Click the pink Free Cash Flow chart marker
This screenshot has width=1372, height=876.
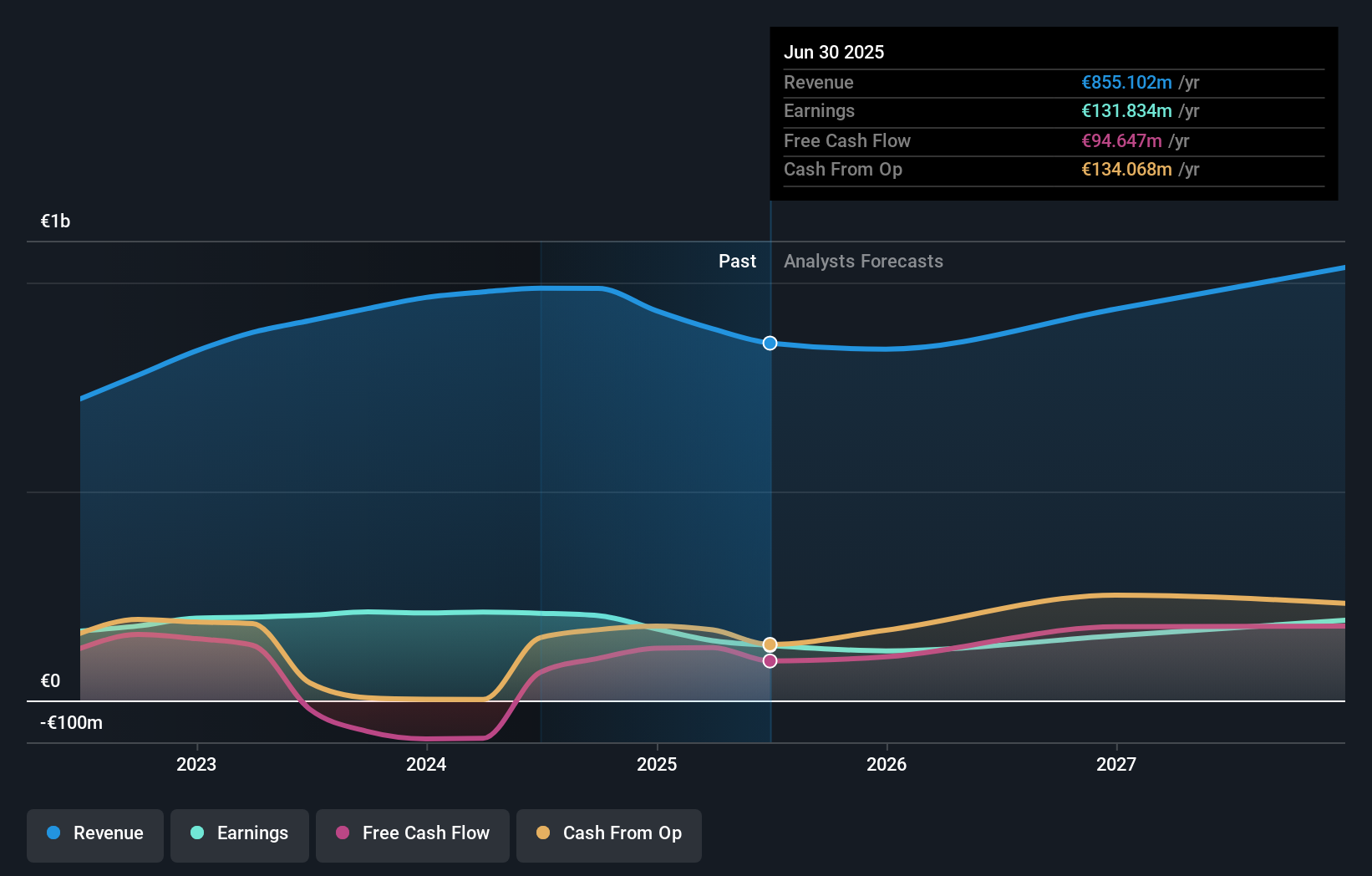click(x=770, y=660)
